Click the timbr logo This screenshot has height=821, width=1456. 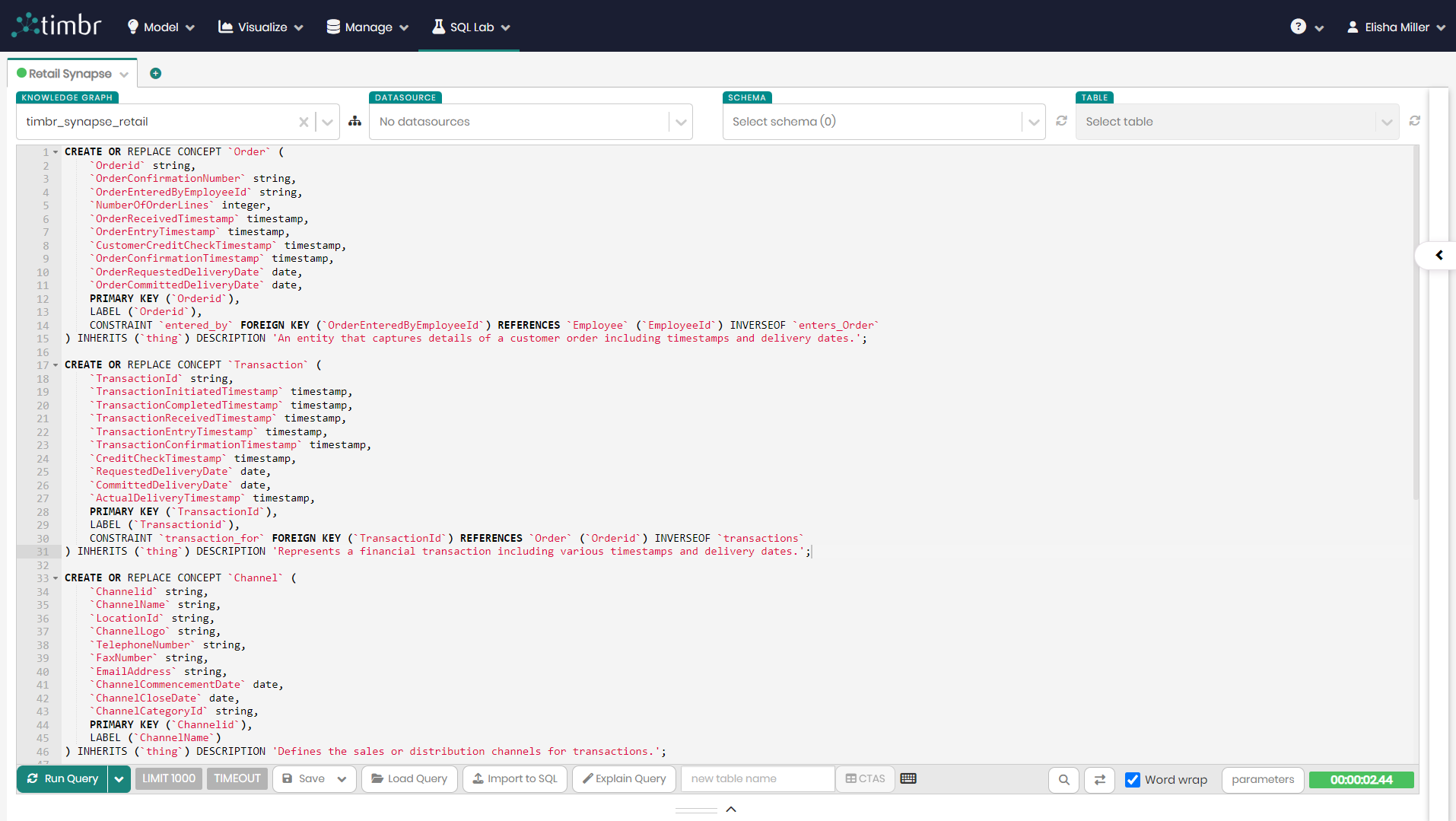[x=56, y=25]
